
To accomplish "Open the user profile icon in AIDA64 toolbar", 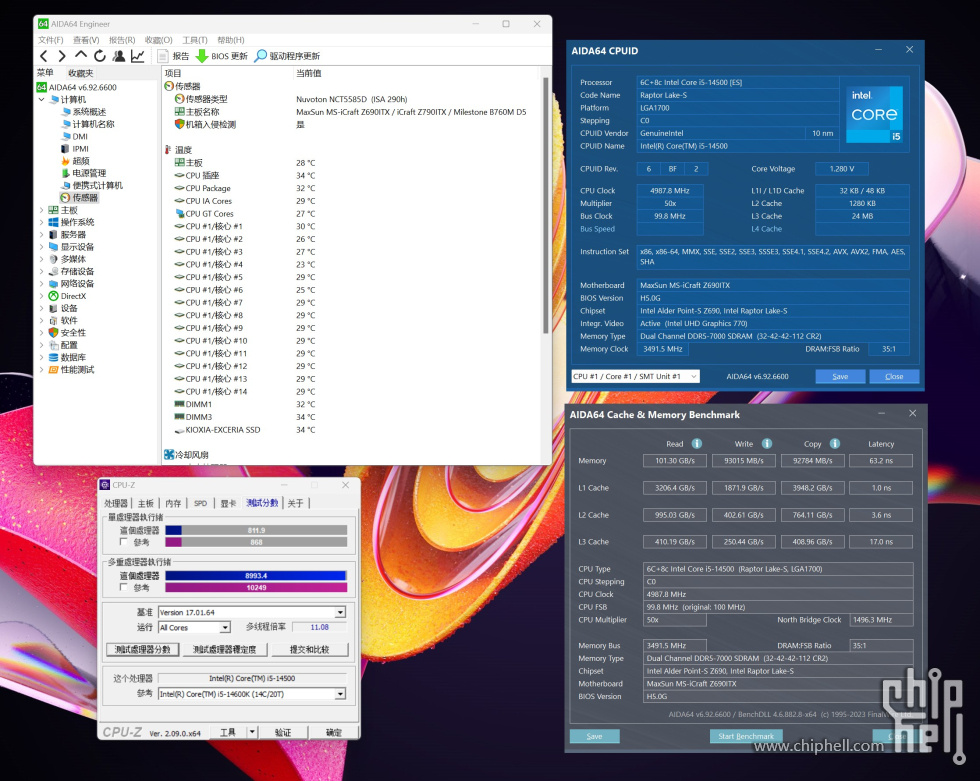I will click(x=119, y=56).
